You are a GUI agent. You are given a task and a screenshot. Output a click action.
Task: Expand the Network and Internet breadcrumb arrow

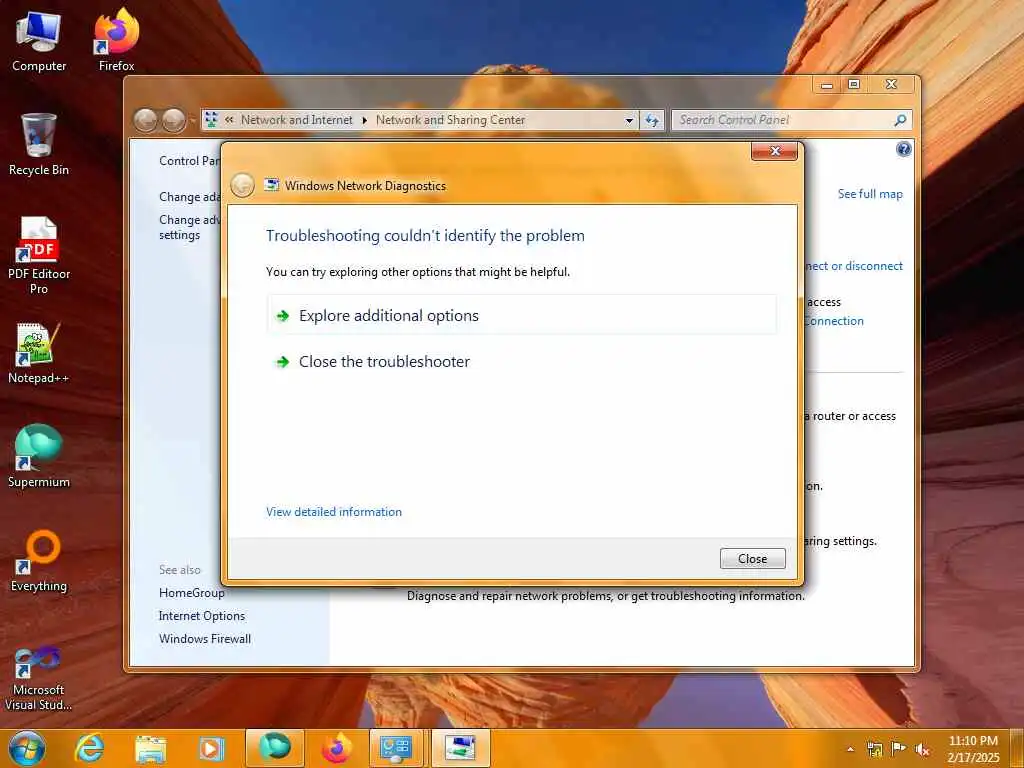(364, 120)
